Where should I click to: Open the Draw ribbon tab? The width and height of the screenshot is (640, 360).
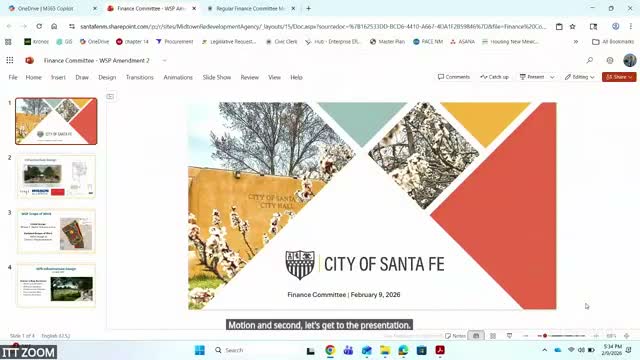coord(82,77)
